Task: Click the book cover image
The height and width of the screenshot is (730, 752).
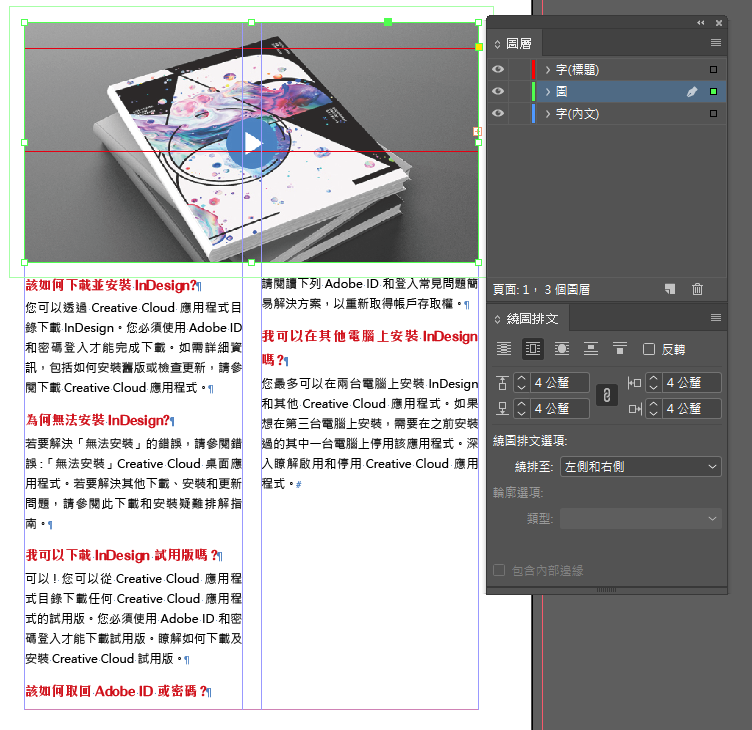Action: pyautogui.click(x=251, y=142)
